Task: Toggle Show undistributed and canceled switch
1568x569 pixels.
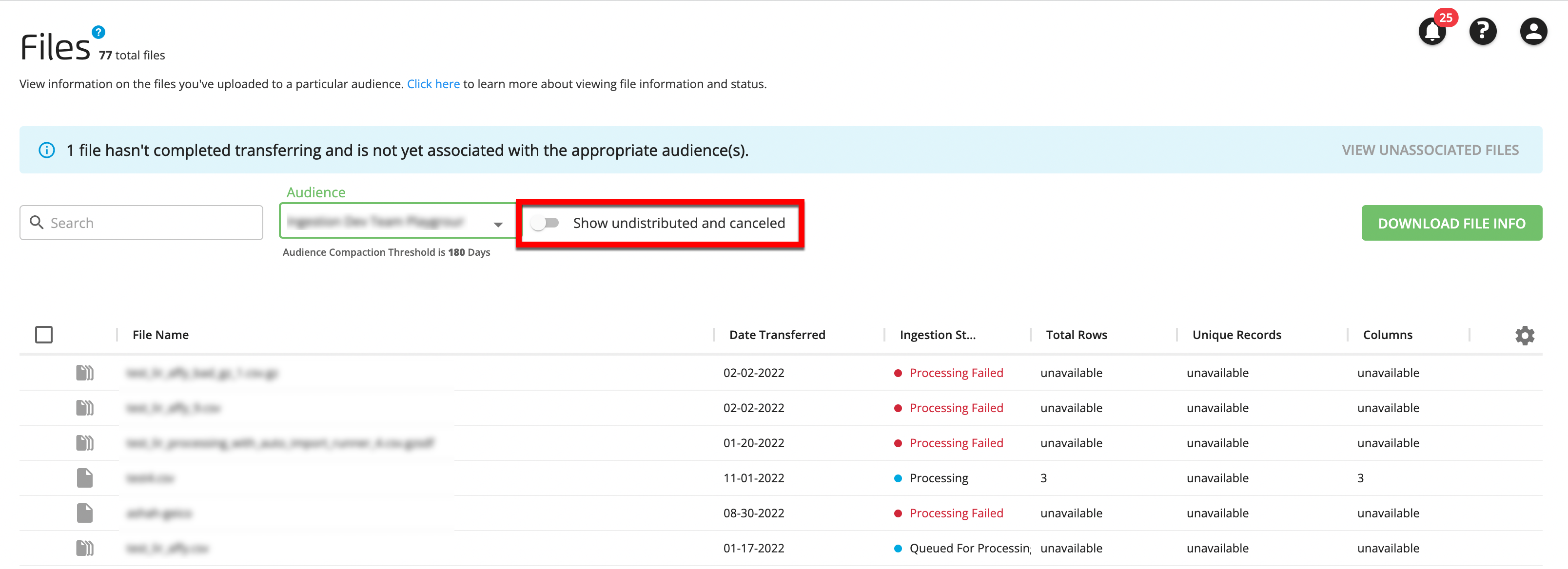Action: coord(544,223)
